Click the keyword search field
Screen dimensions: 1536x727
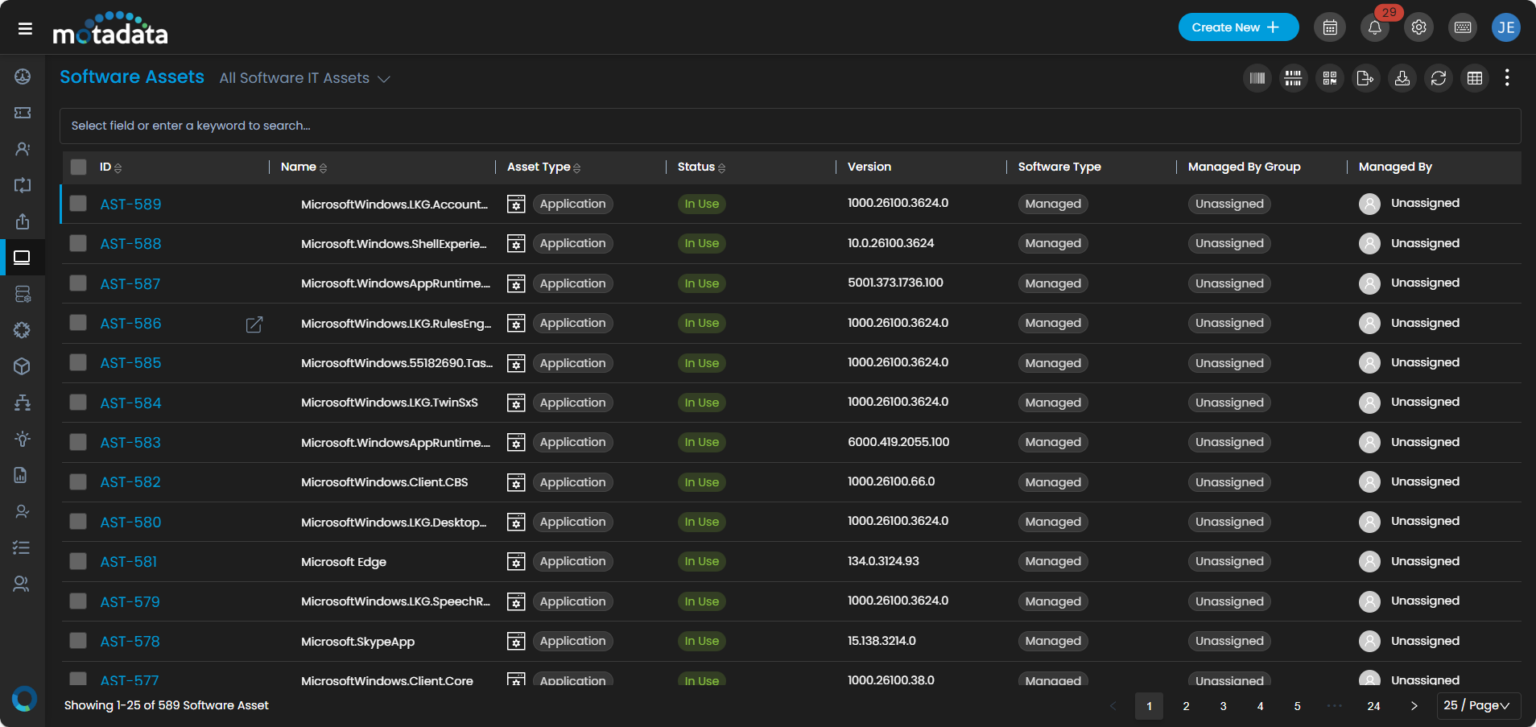coord(790,126)
